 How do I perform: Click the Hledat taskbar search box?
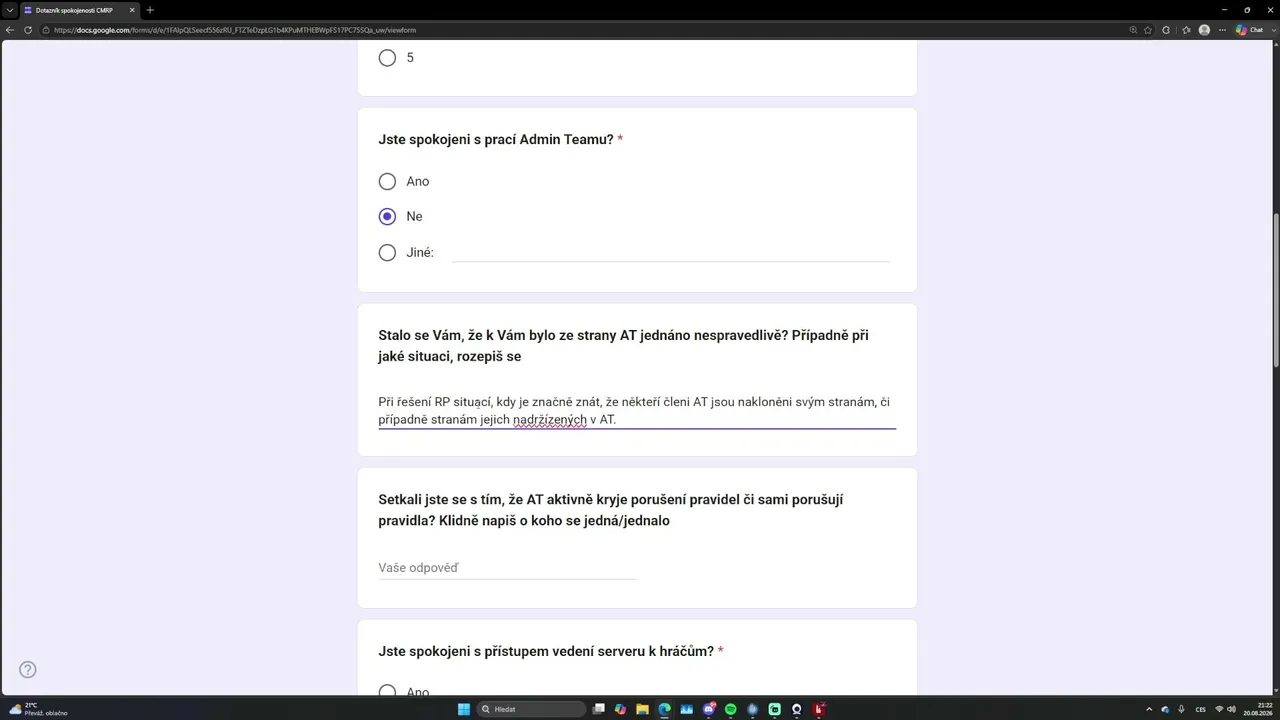click(532, 709)
